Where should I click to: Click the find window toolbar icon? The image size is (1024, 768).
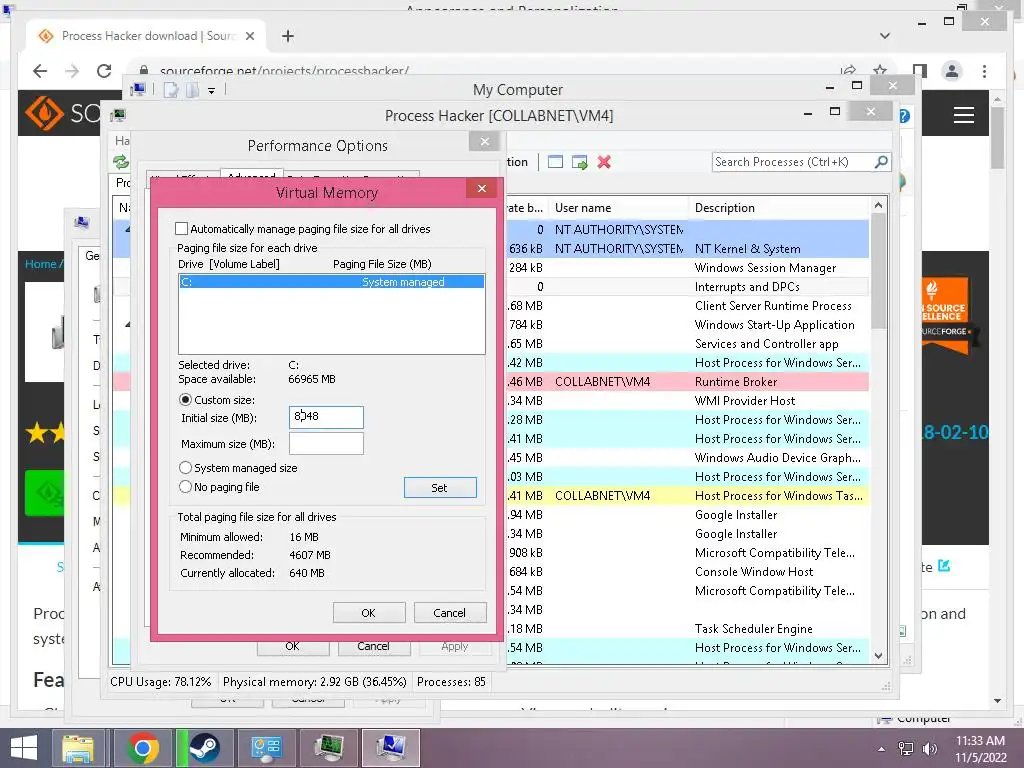click(555, 162)
